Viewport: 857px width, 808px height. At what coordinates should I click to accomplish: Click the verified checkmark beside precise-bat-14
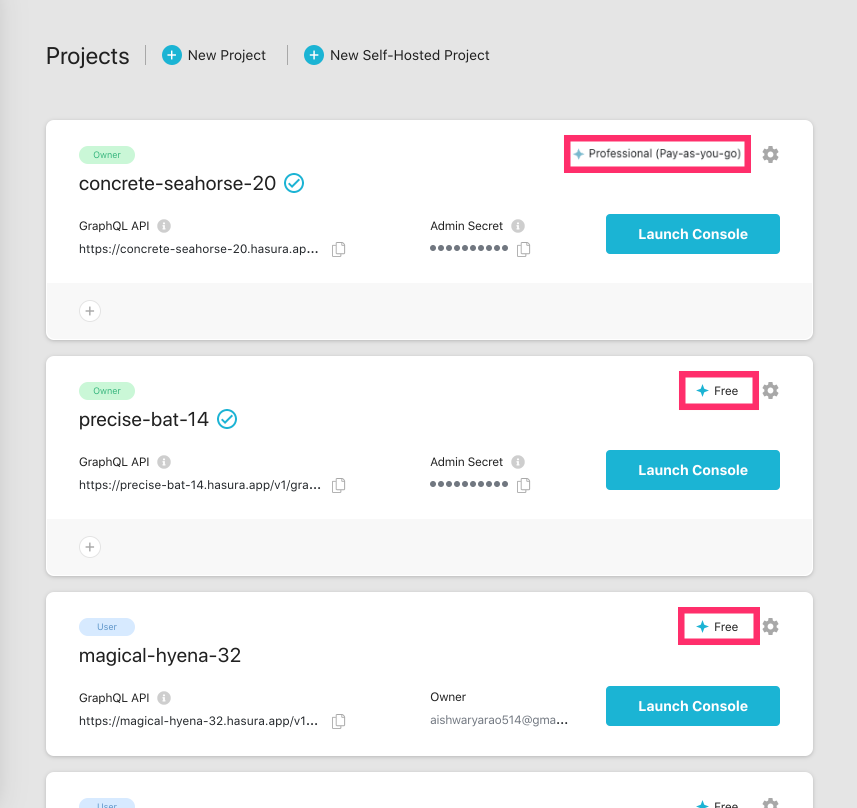227,419
